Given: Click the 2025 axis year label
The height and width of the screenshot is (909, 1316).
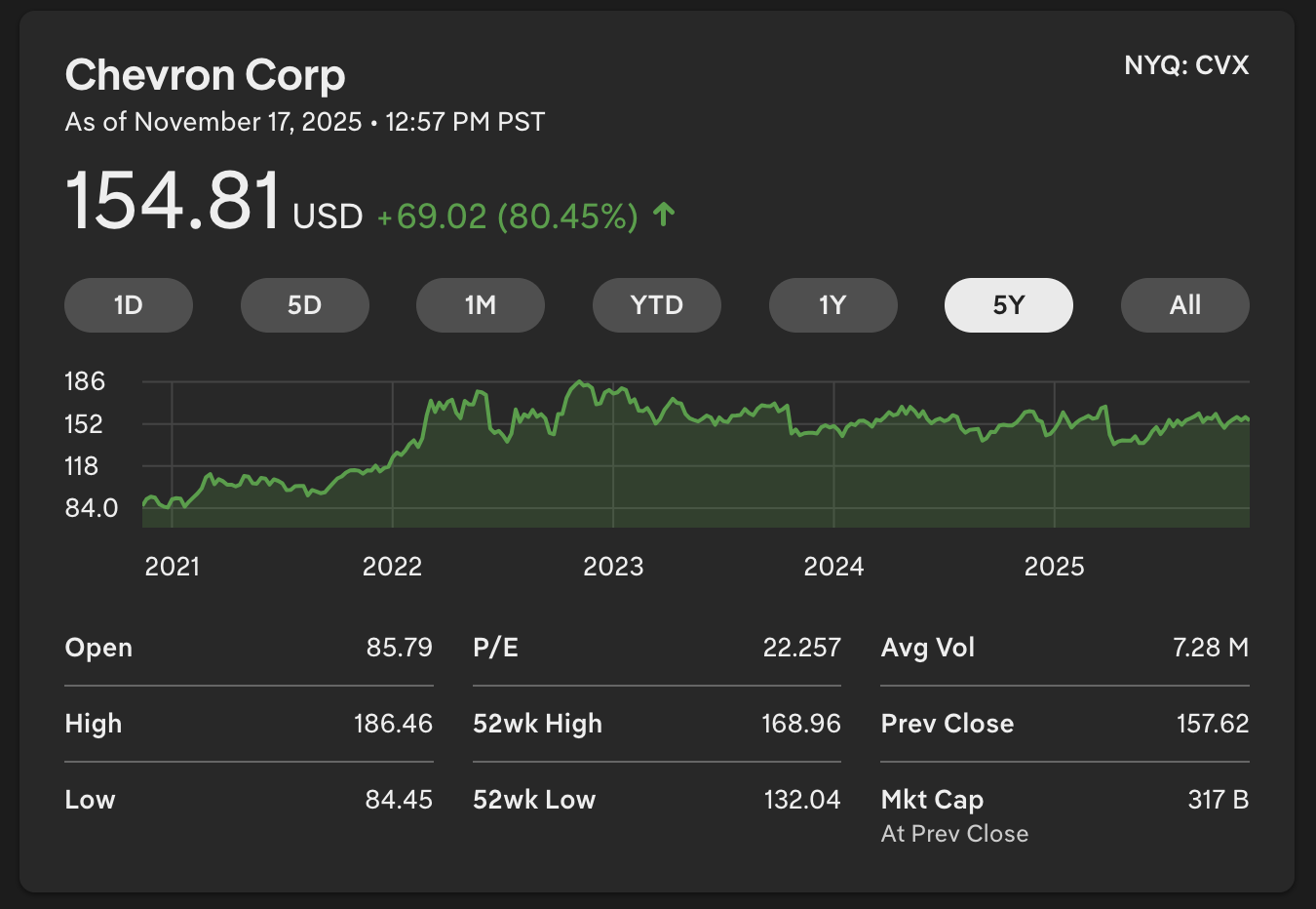Looking at the screenshot, I should click(1054, 567).
